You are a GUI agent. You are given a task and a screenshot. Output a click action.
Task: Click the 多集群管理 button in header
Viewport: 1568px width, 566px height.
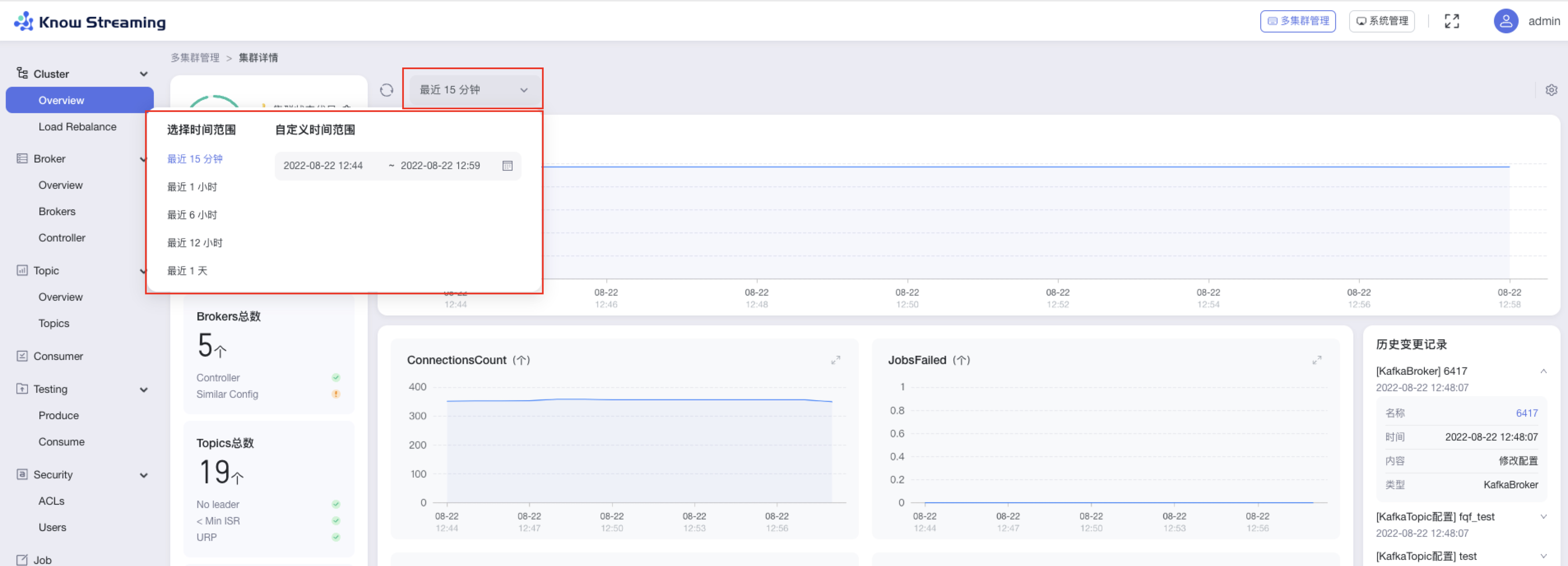coord(1298,21)
